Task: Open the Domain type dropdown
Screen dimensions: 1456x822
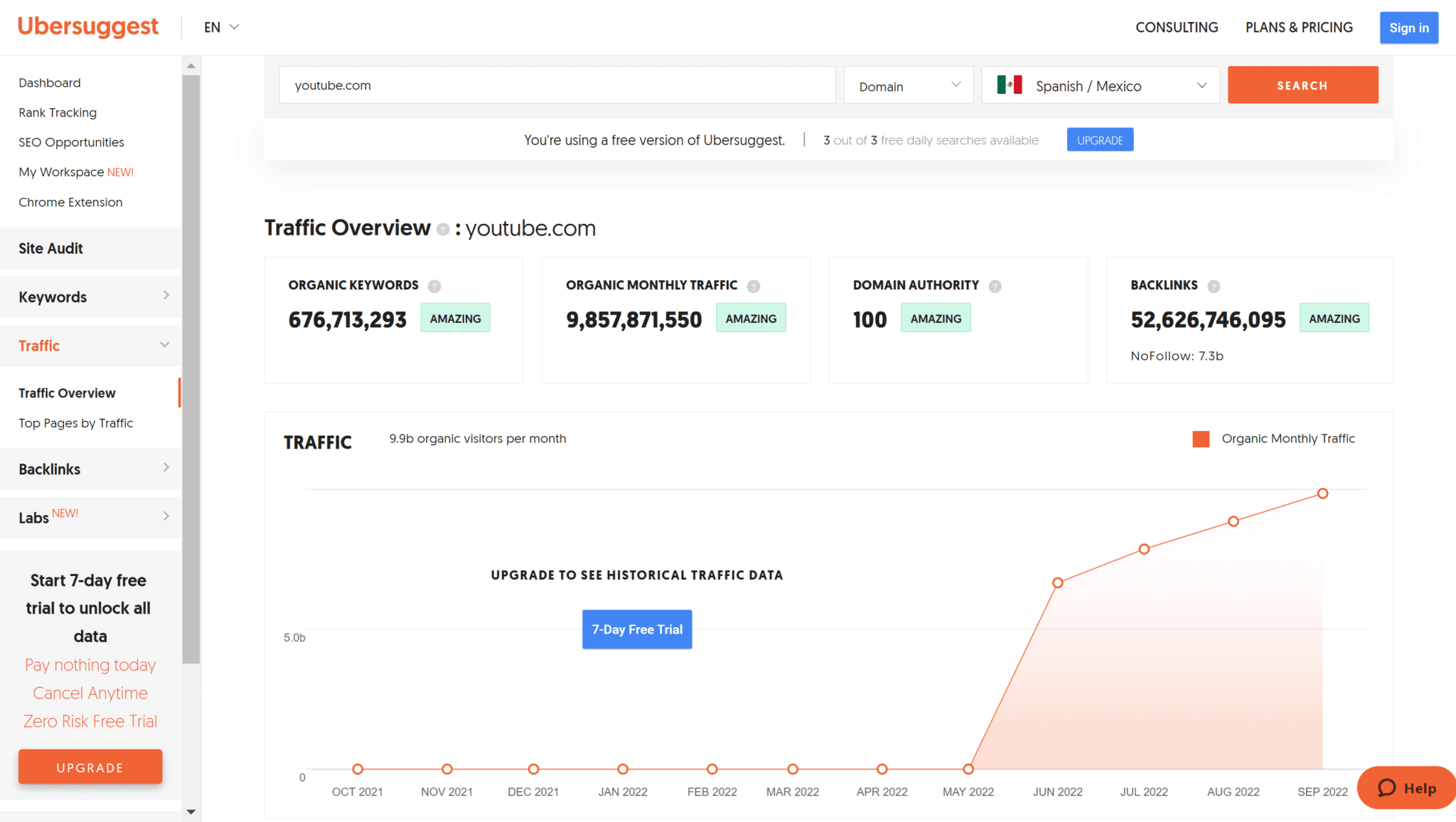Action: tap(909, 85)
